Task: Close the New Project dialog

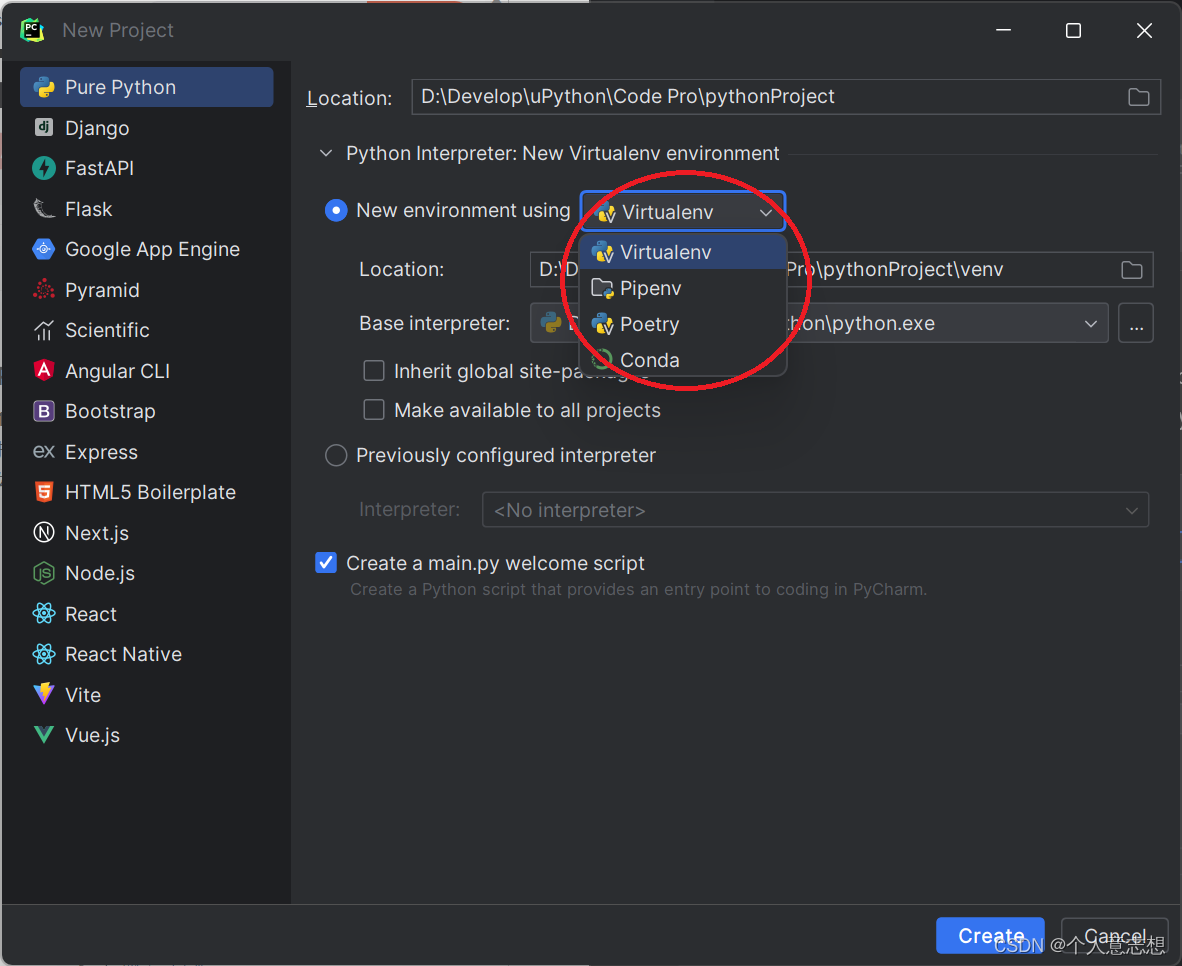Action: coord(1144,30)
